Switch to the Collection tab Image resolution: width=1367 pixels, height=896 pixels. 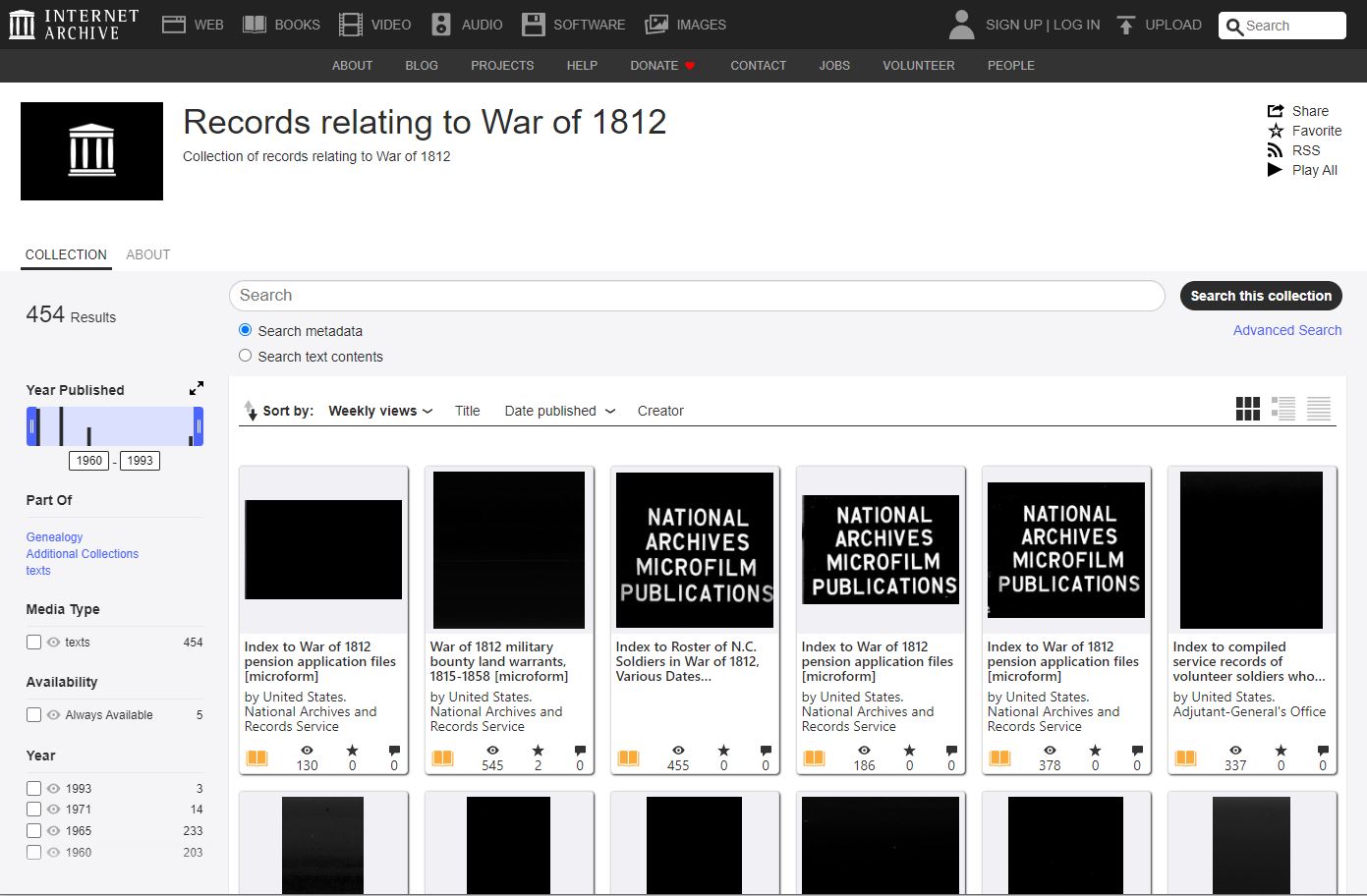tap(66, 254)
